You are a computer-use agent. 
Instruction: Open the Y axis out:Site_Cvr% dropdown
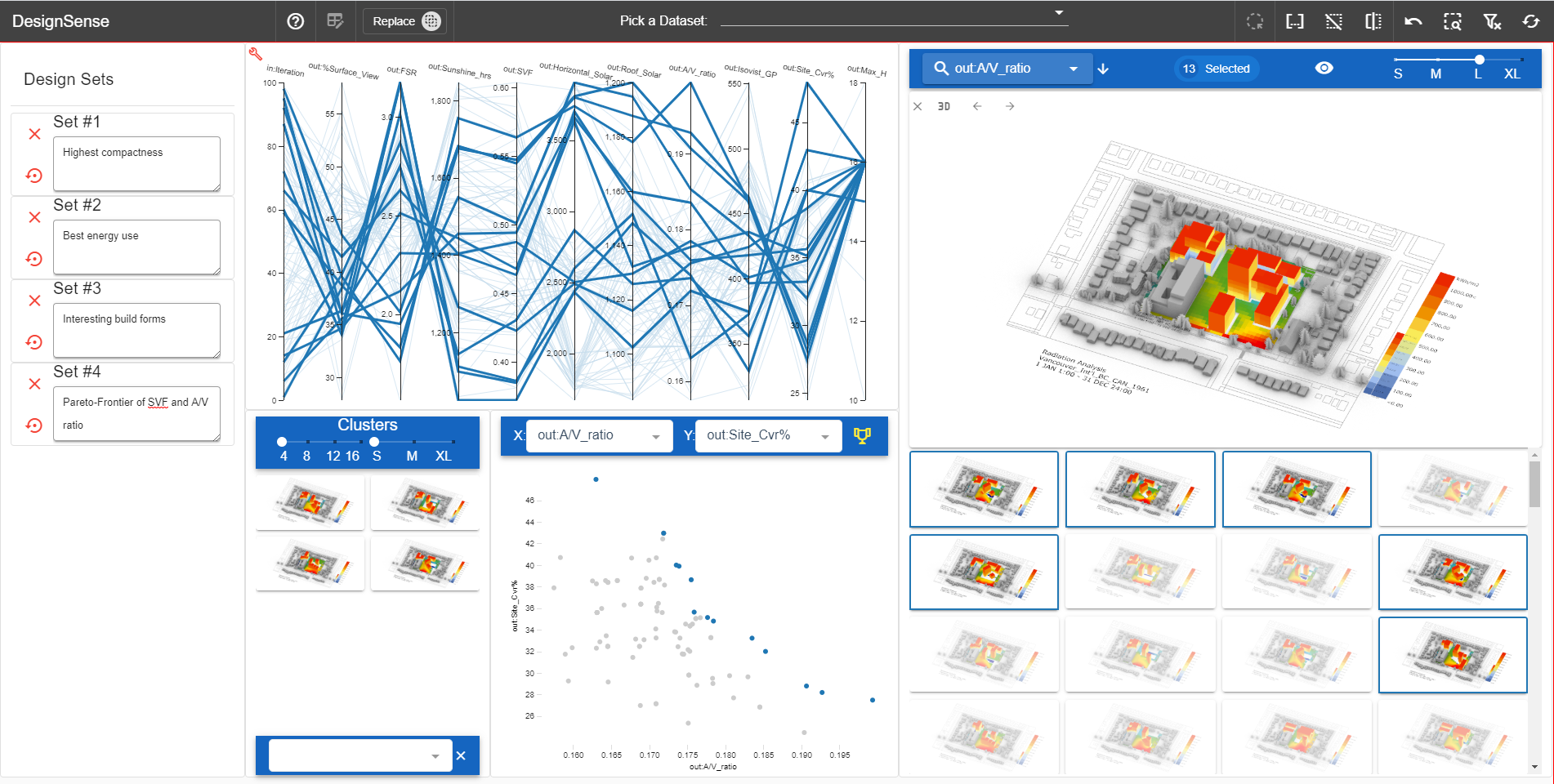pyautogui.click(x=768, y=436)
